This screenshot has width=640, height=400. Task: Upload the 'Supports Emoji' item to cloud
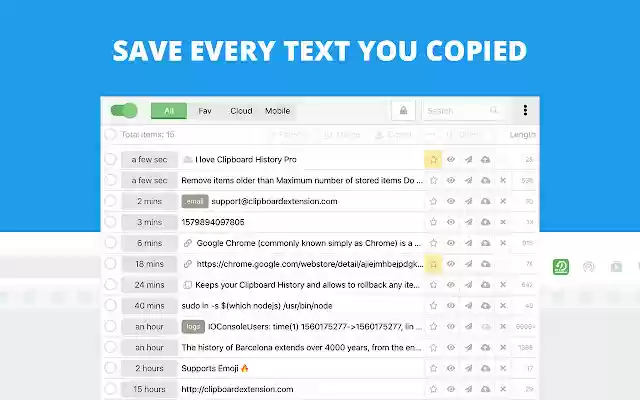[x=485, y=368]
